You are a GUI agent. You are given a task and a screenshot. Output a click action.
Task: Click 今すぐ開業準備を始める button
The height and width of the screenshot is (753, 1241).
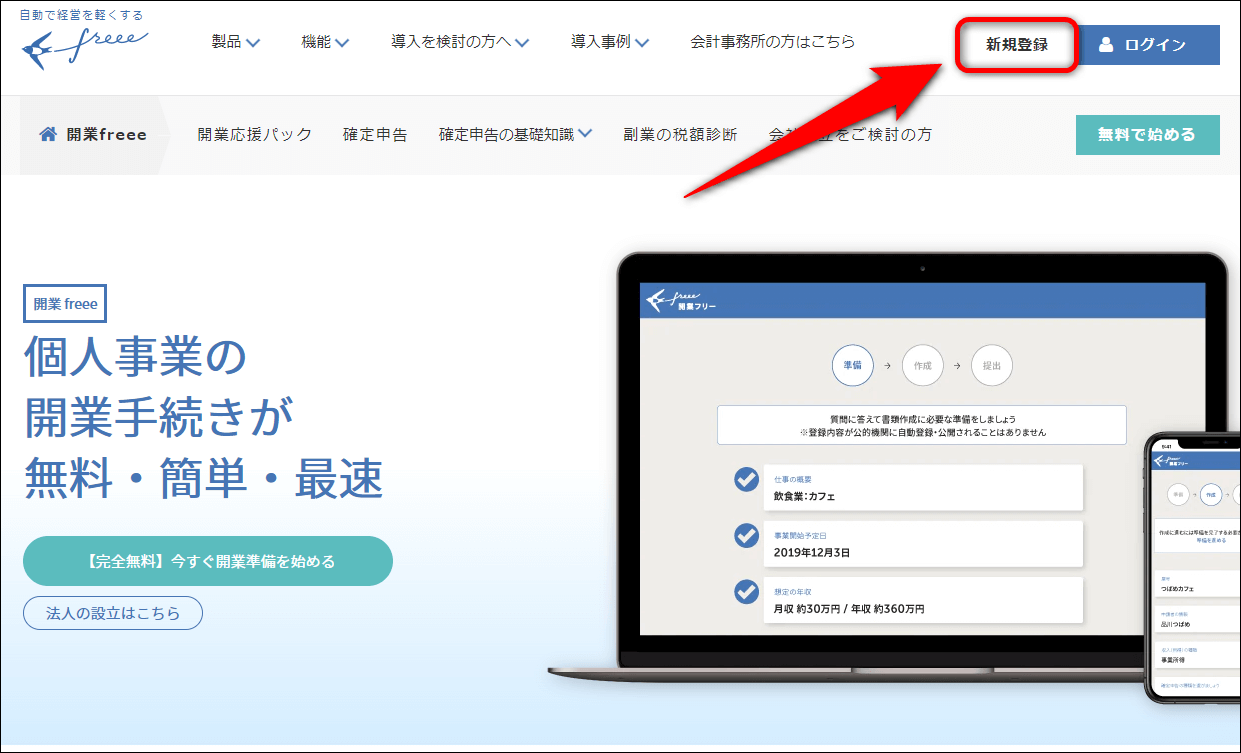208,561
